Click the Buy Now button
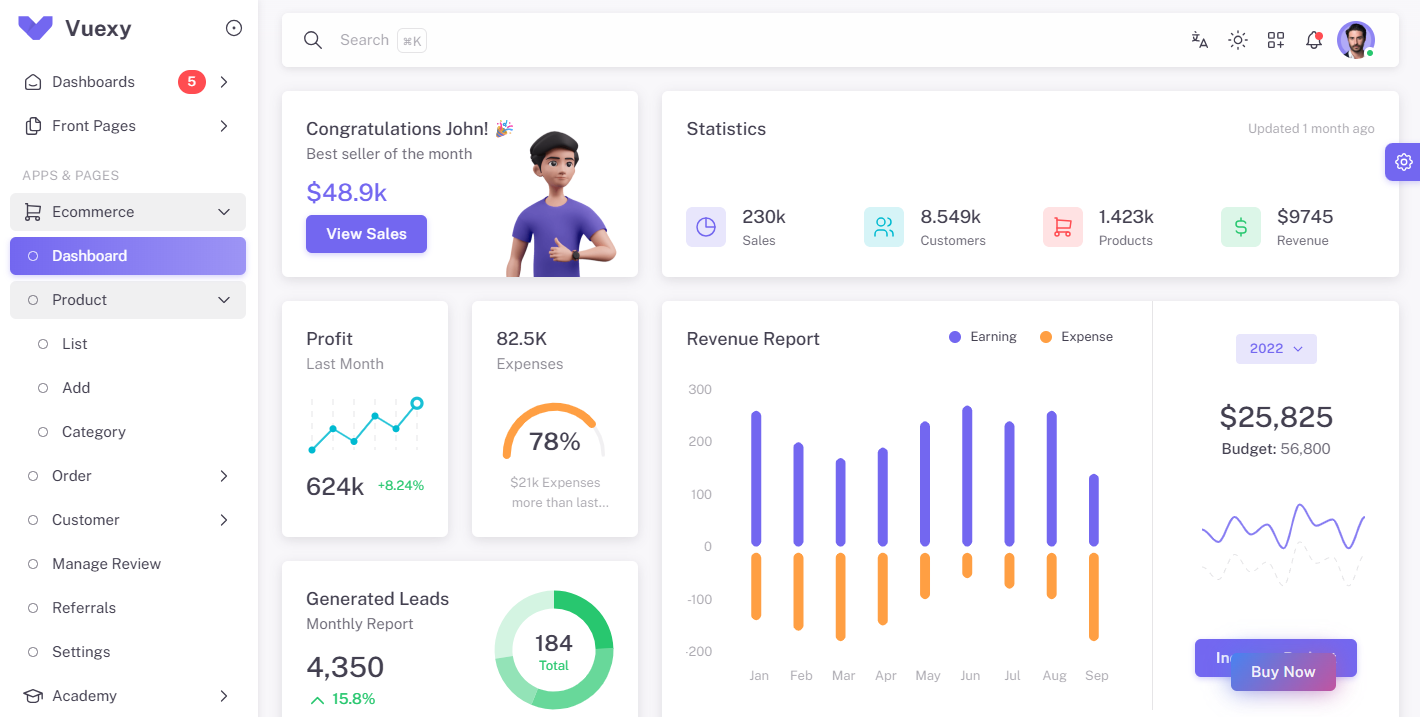 pyautogui.click(x=1283, y=672)
